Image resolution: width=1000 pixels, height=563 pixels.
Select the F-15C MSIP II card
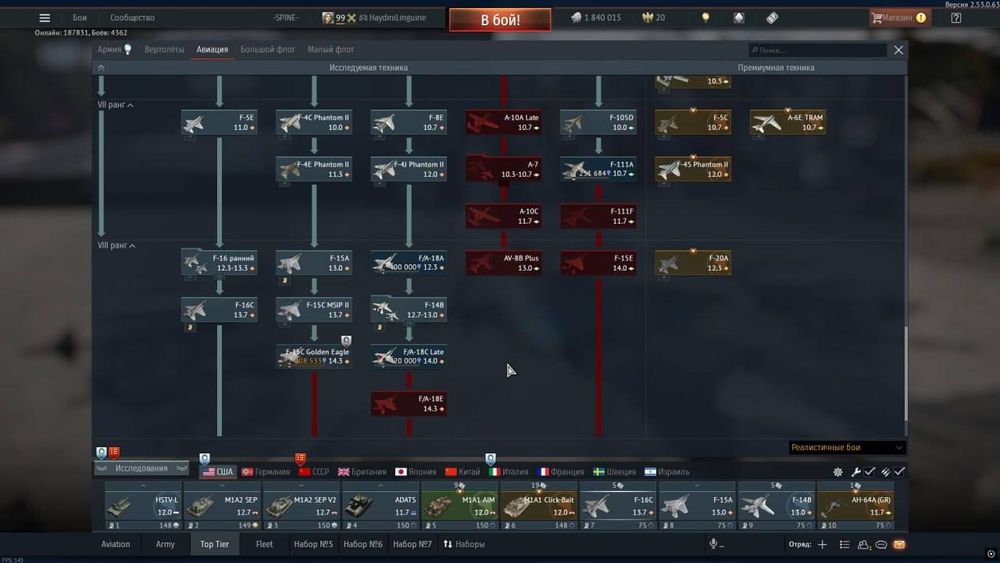tap(314, 310)
